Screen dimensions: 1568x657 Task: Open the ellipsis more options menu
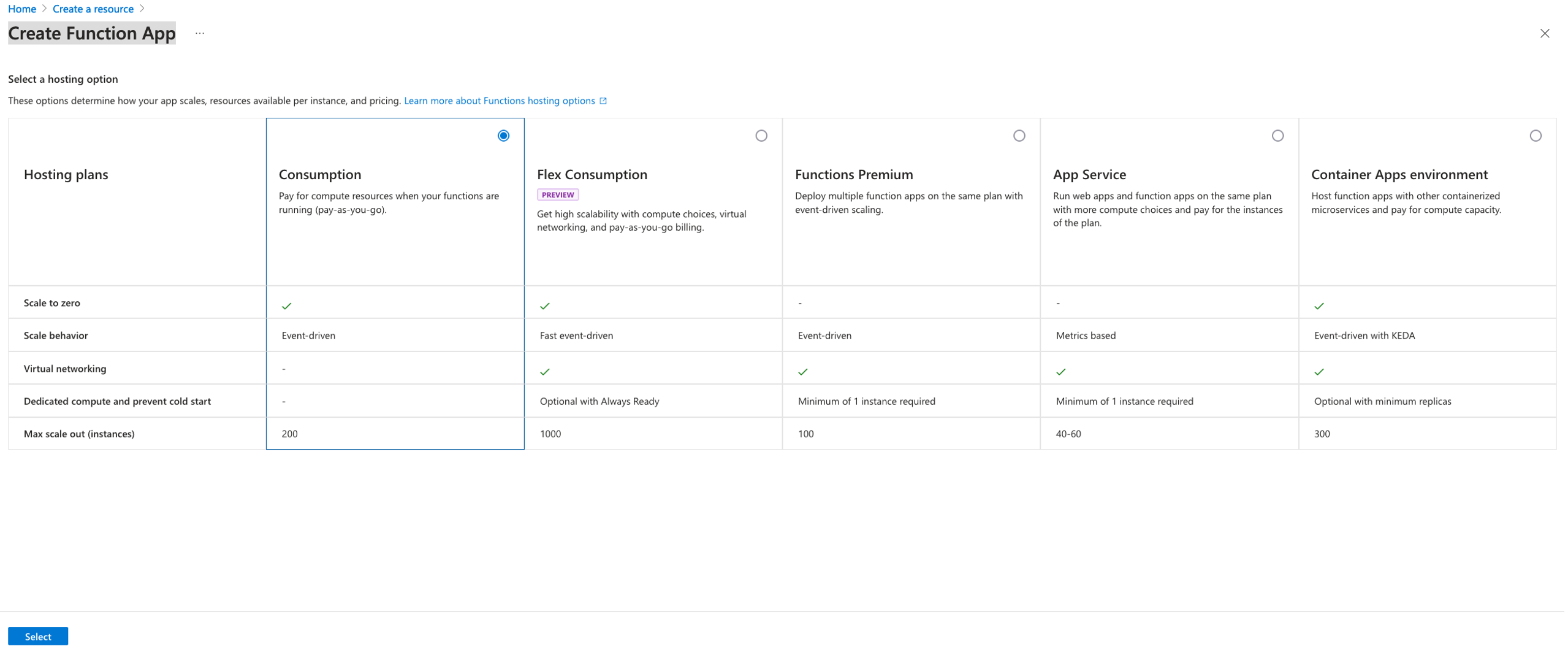(x=200, y=34)
